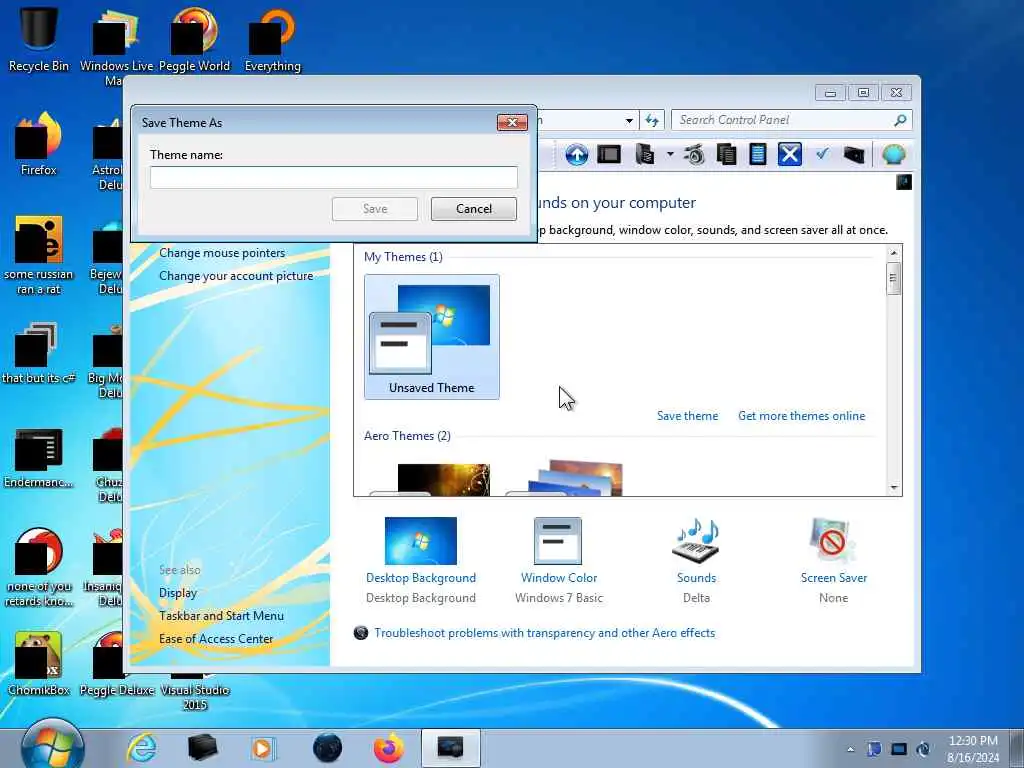Click the action center flag tray icon
Viewport: 1024px width, 768px height.
(874, 749)
